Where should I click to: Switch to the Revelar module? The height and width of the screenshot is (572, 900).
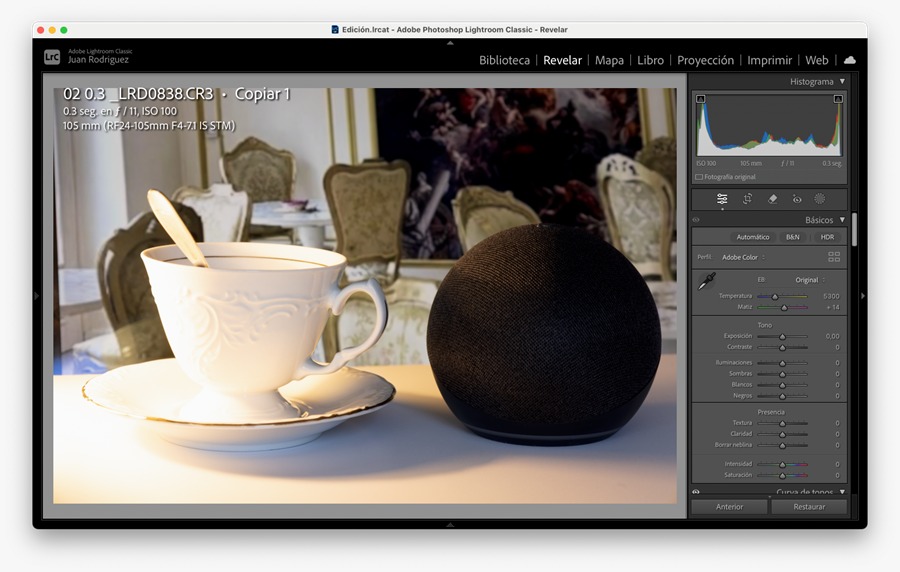click(x=562, y=60)
